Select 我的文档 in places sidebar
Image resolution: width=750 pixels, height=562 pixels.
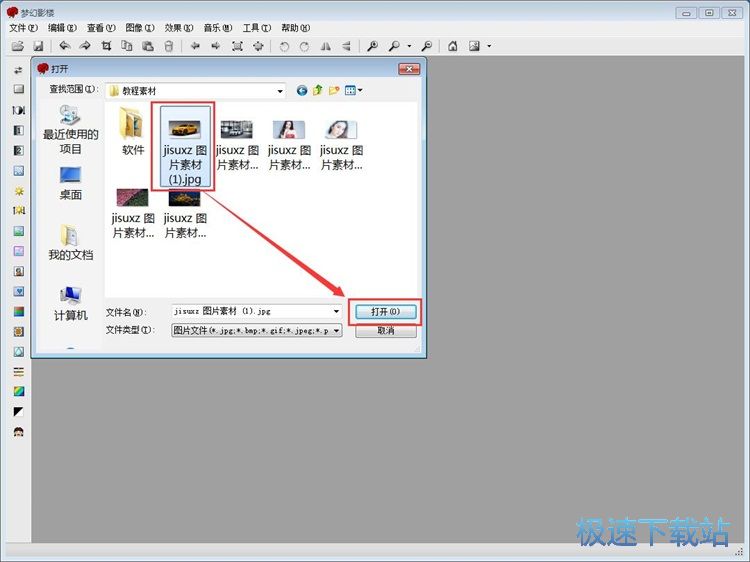point(70,243)
